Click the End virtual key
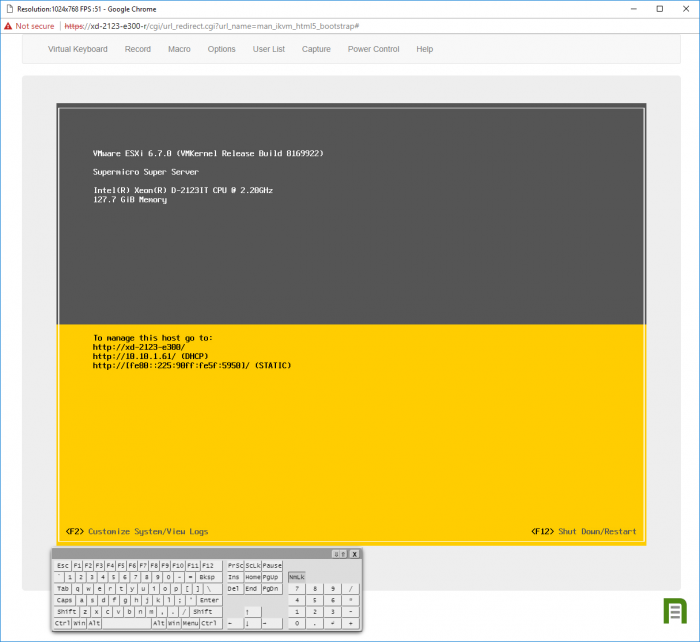This screenshot has height=642, width=700. coord(253,589)
